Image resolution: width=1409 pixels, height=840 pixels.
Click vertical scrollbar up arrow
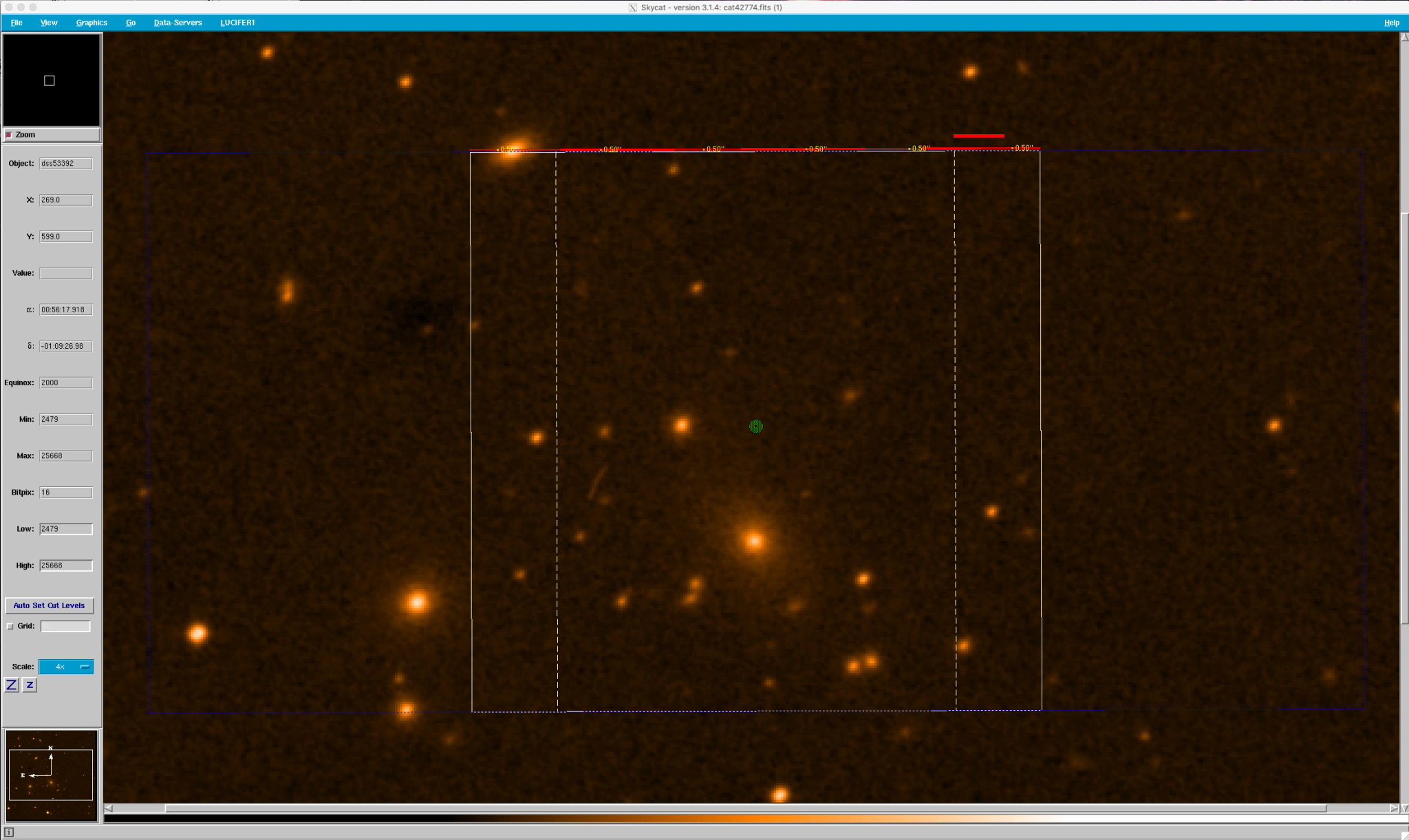pos(1404,37)
